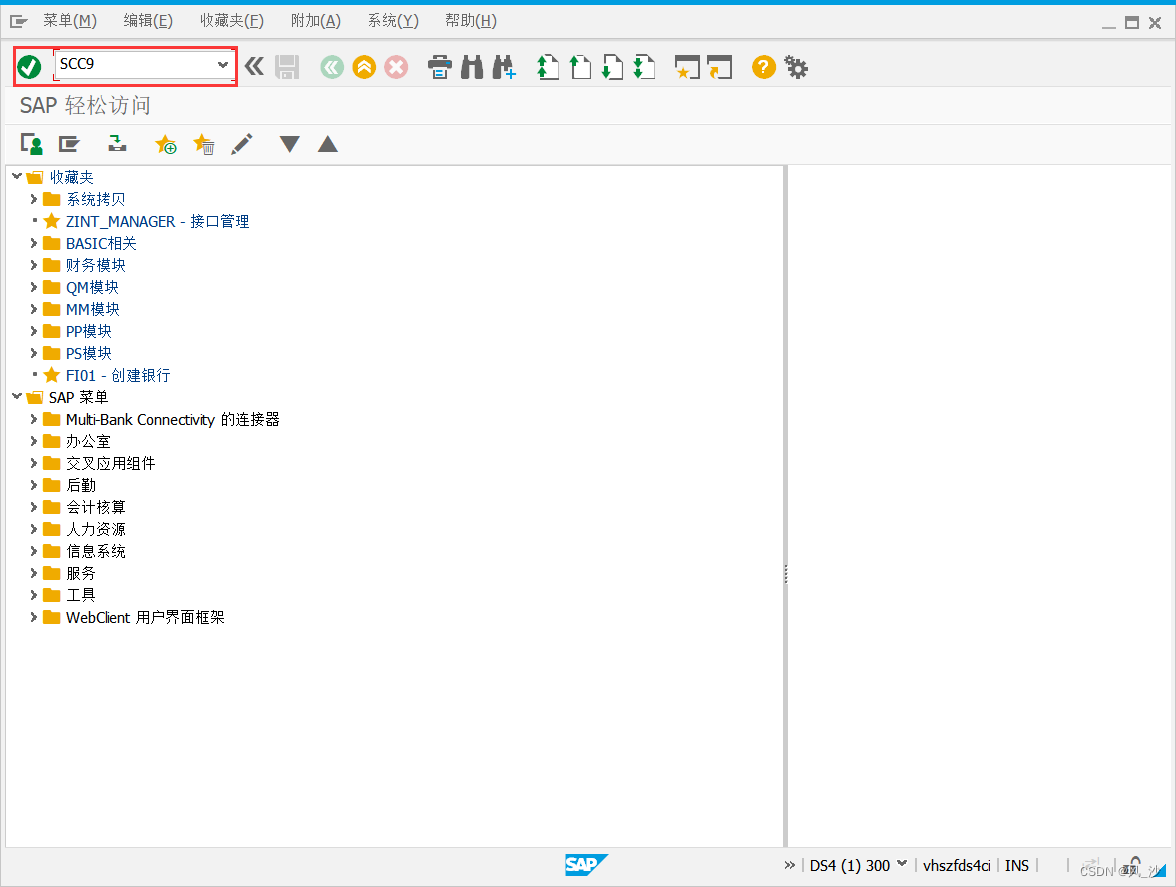Screen dimensions: 1176x887
Task: Open Customize Local Layout gear icon
Action: [796, 67]
